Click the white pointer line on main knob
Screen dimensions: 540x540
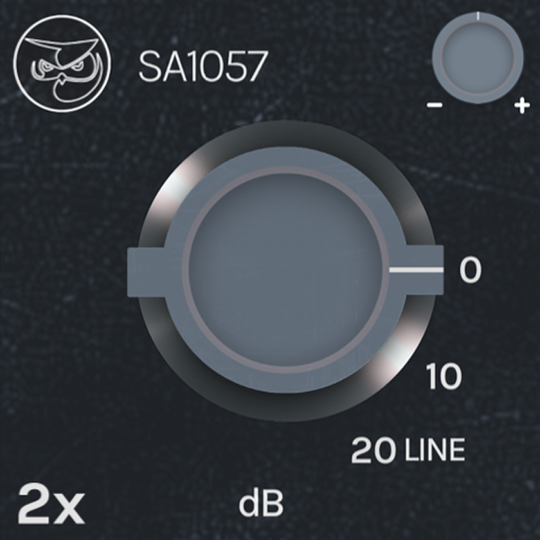tap(416, 270)
